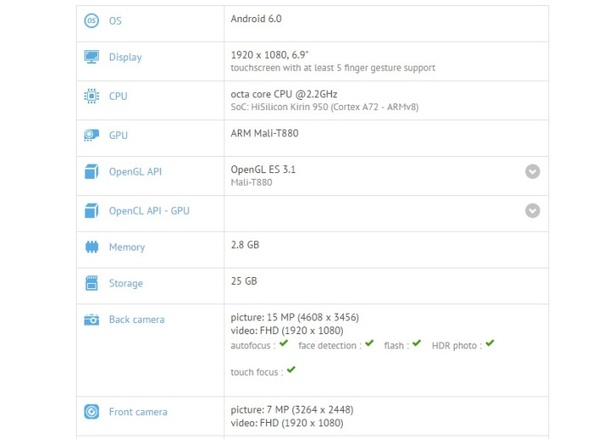Click the Memory chip icon
Image resolution: width=614 pixels, height=439 pixels.
pos(92,247)
